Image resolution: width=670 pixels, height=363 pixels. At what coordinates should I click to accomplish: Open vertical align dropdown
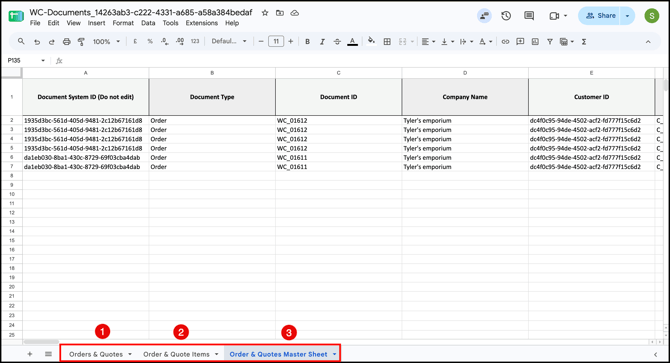pos(447,41)
